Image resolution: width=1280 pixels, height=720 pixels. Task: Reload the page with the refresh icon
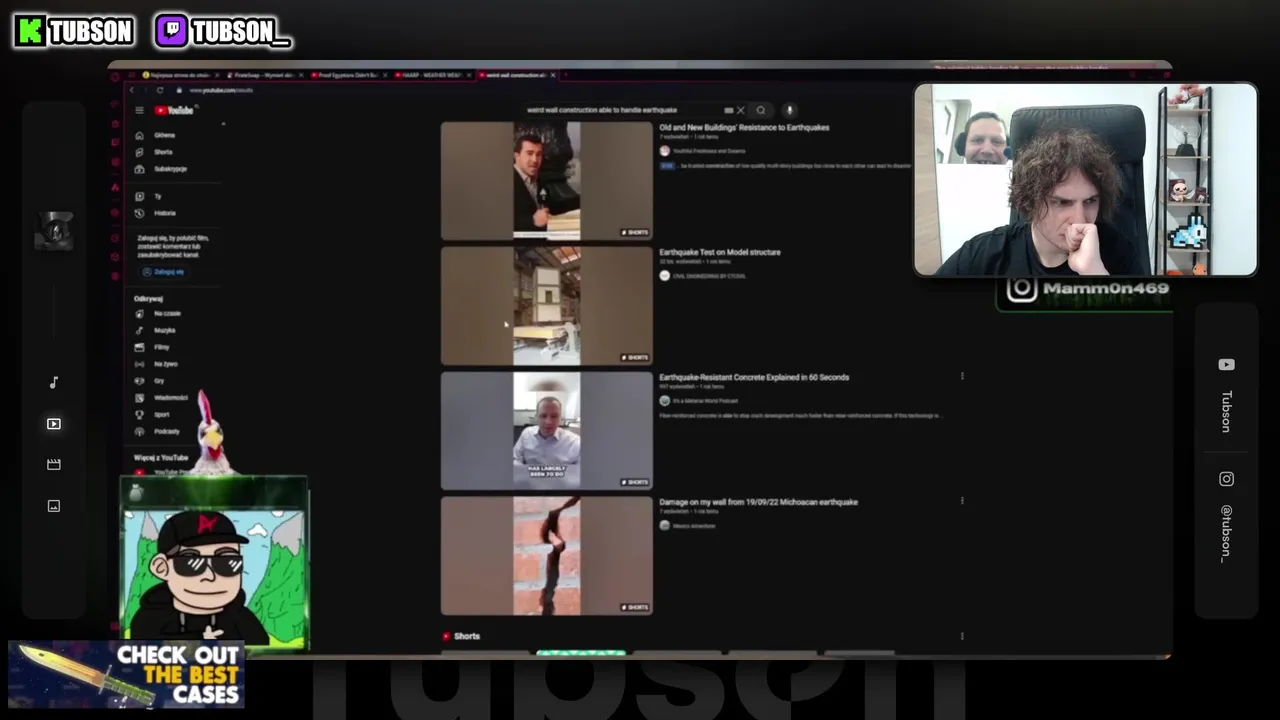pyautogui.click(x=160, y=90)
